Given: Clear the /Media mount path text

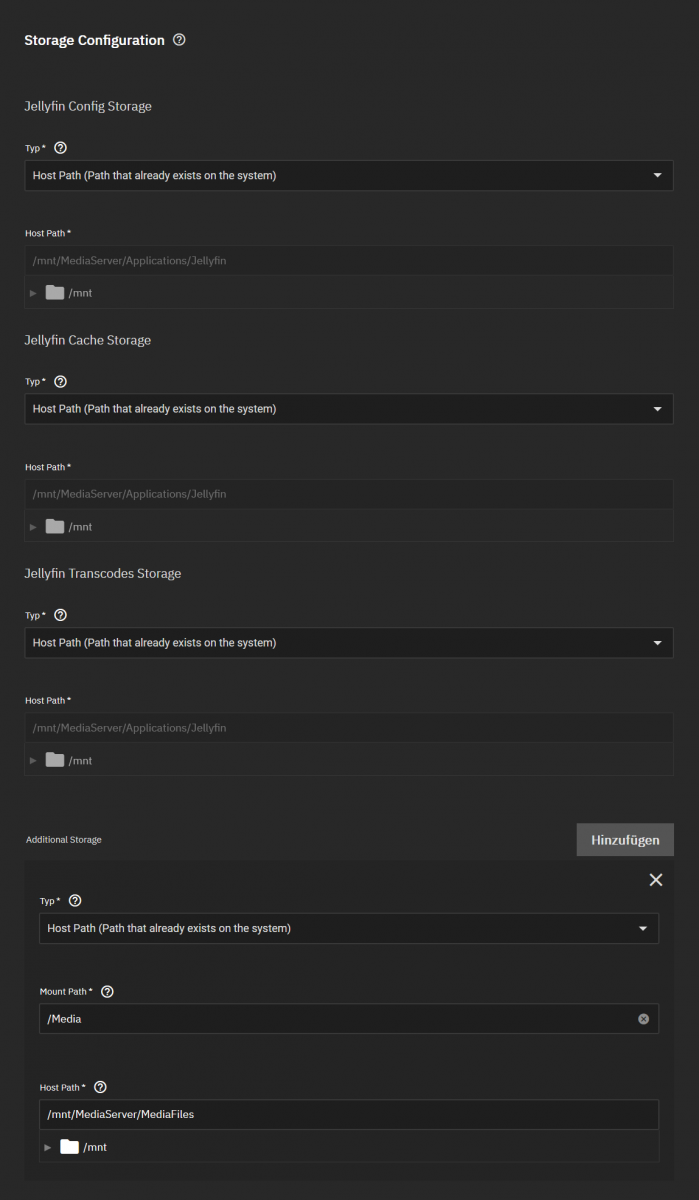Looking at the screenshot, I should pos(643,1019).
